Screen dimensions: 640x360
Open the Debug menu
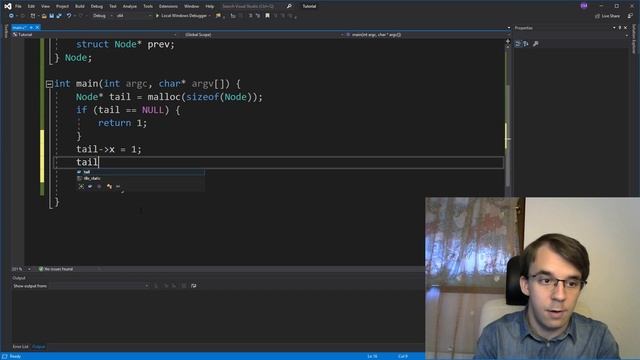click(97, 6)
